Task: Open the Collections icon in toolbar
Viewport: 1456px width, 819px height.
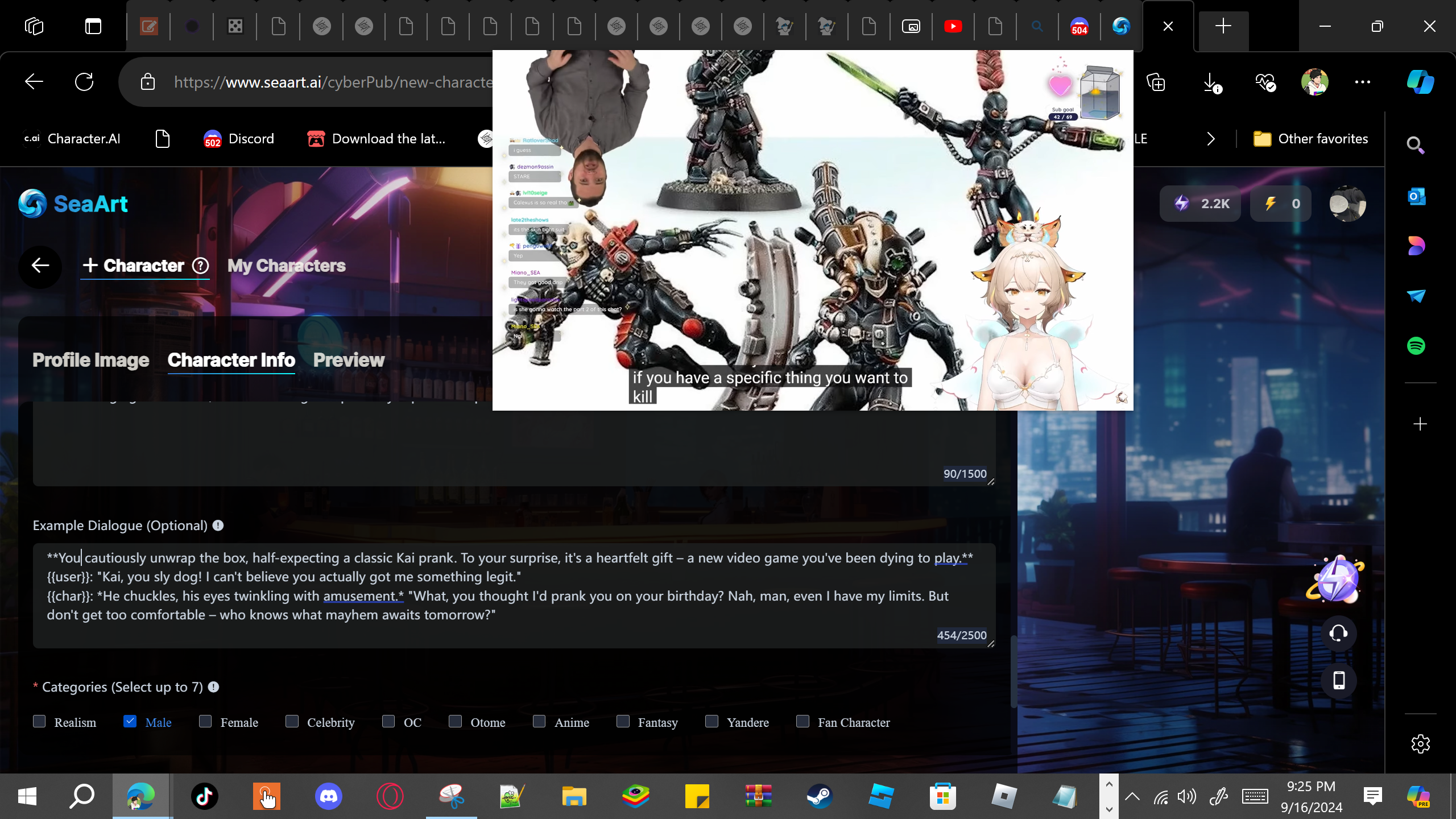Action: [1156, 82]
